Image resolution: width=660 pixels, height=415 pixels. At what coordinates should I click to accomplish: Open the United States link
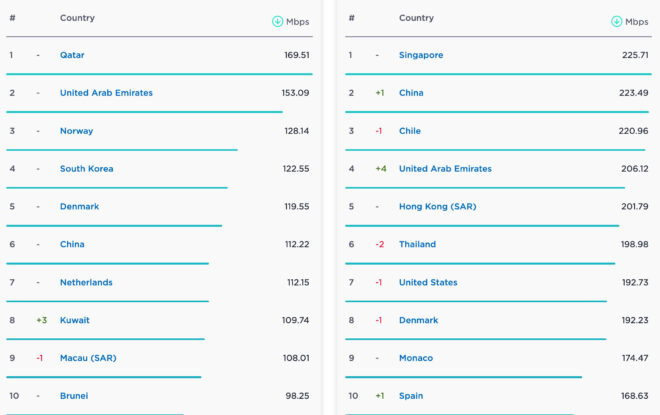coord(428,282)
